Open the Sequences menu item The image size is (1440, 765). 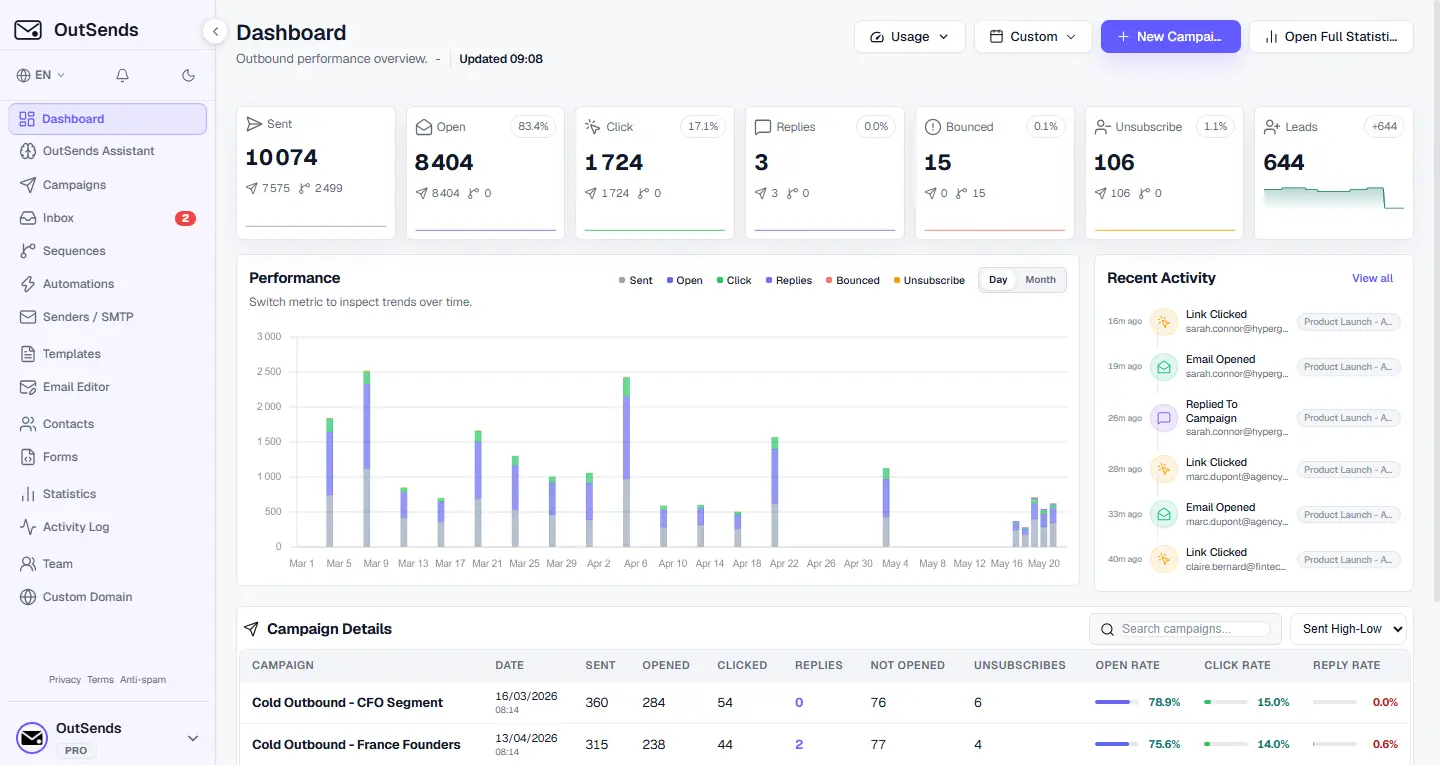click(107, 251)
